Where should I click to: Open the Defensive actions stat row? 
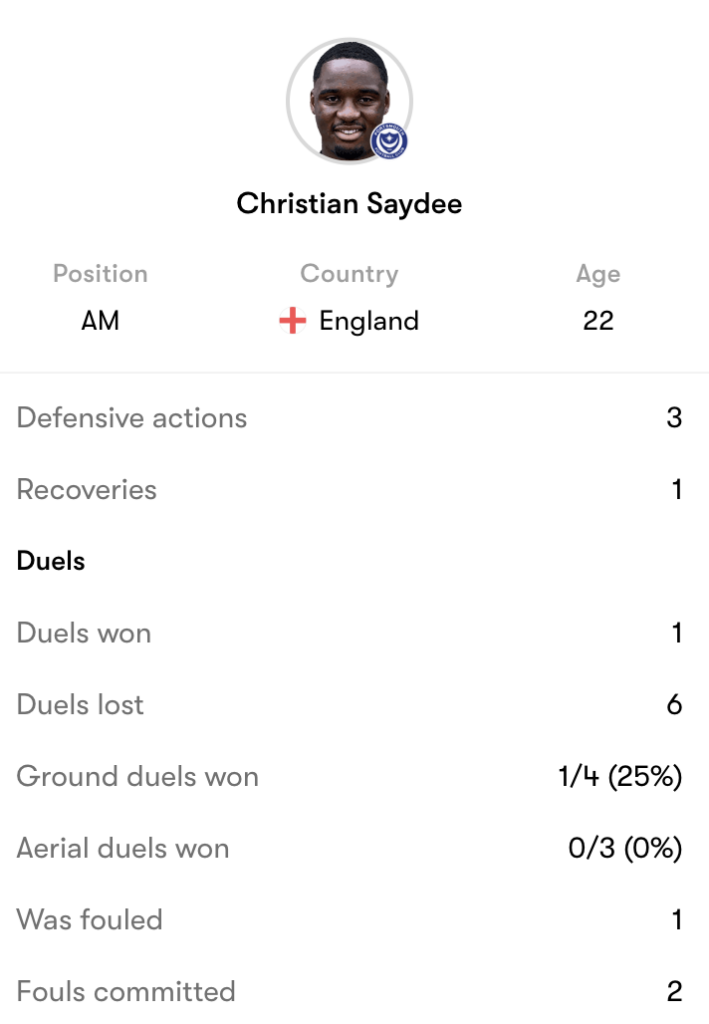tap(349, 417)
